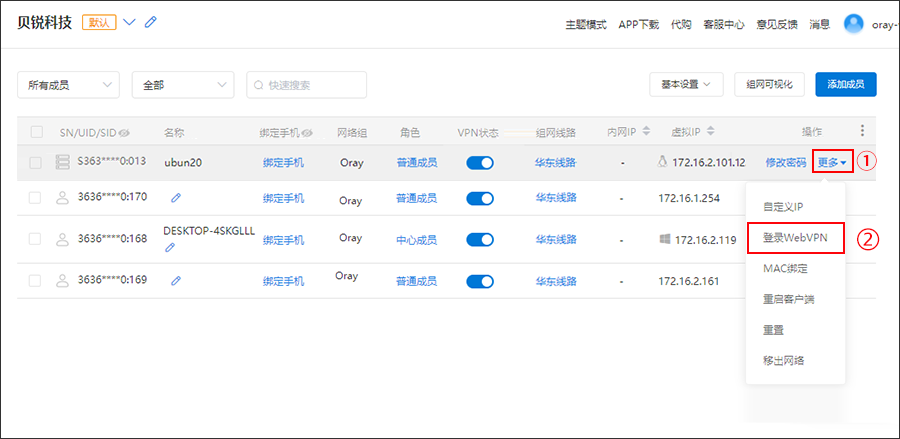Open 中心成员 role for DESKTOP-4SKGLLL
The width and height of the screenshot is (900, 439).
417,240
